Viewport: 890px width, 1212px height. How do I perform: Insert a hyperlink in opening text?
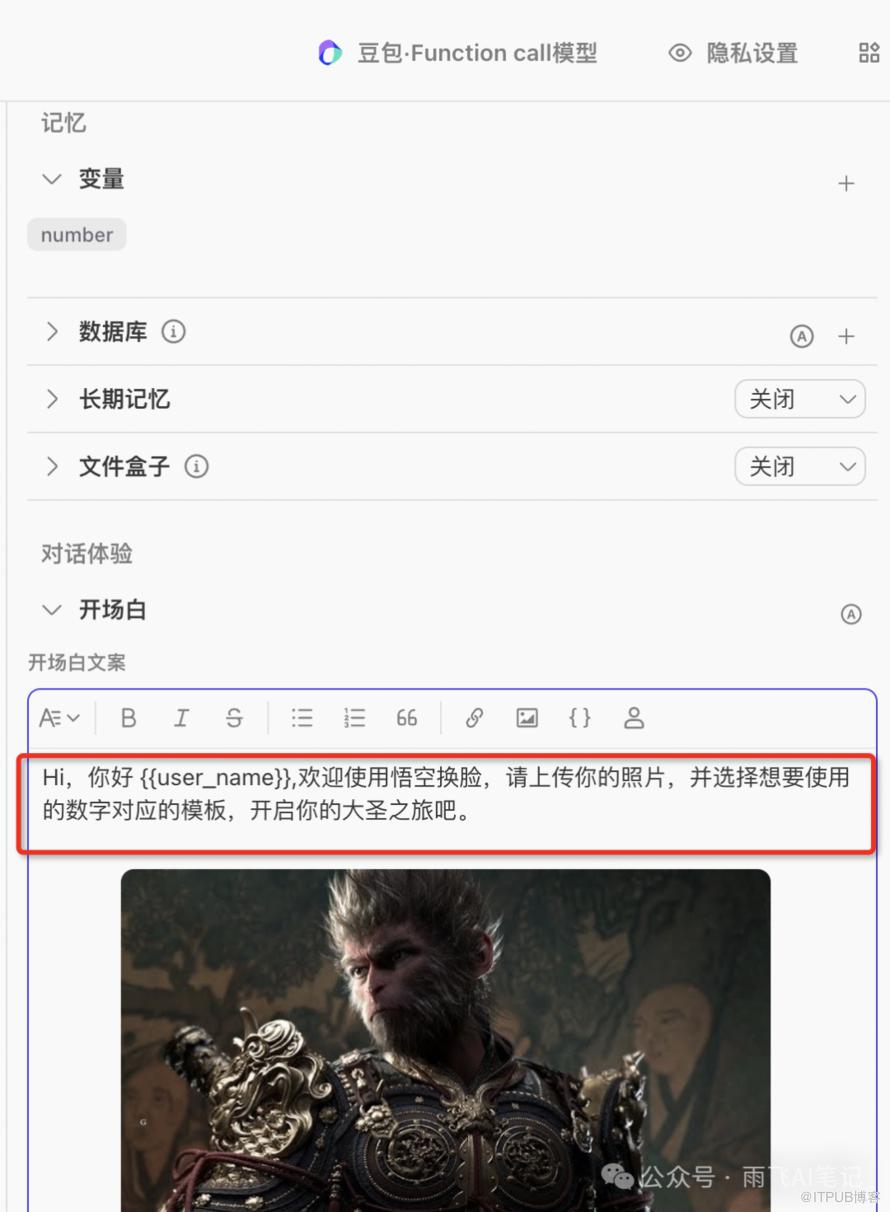pos(474,718)
